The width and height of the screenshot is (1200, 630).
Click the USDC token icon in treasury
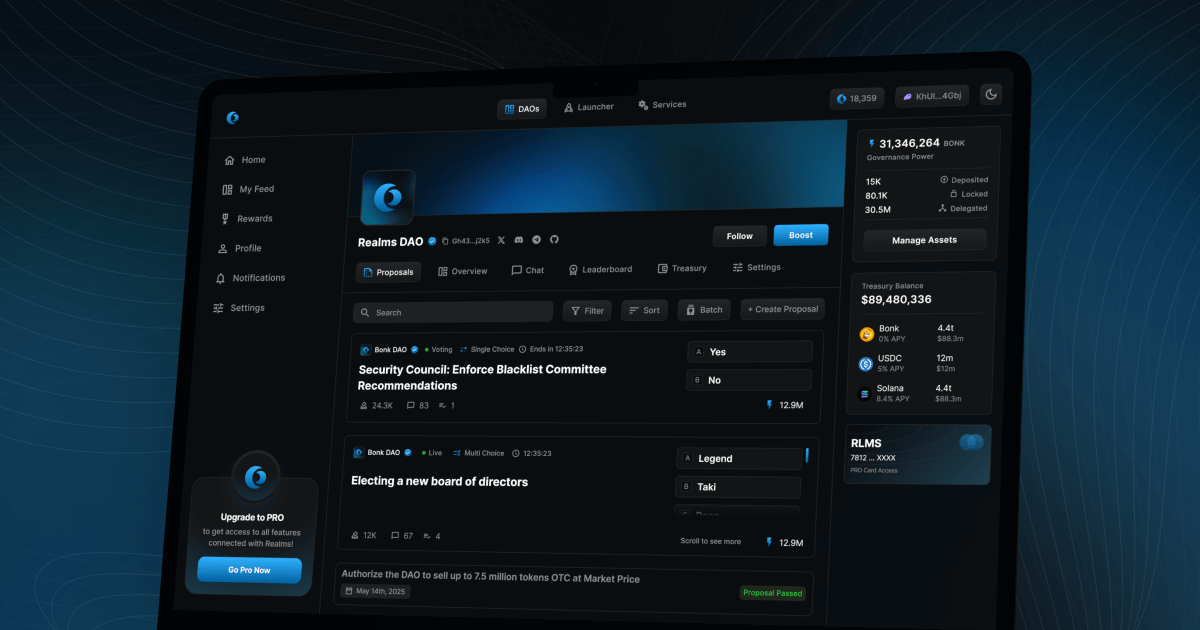pos(866,364)
